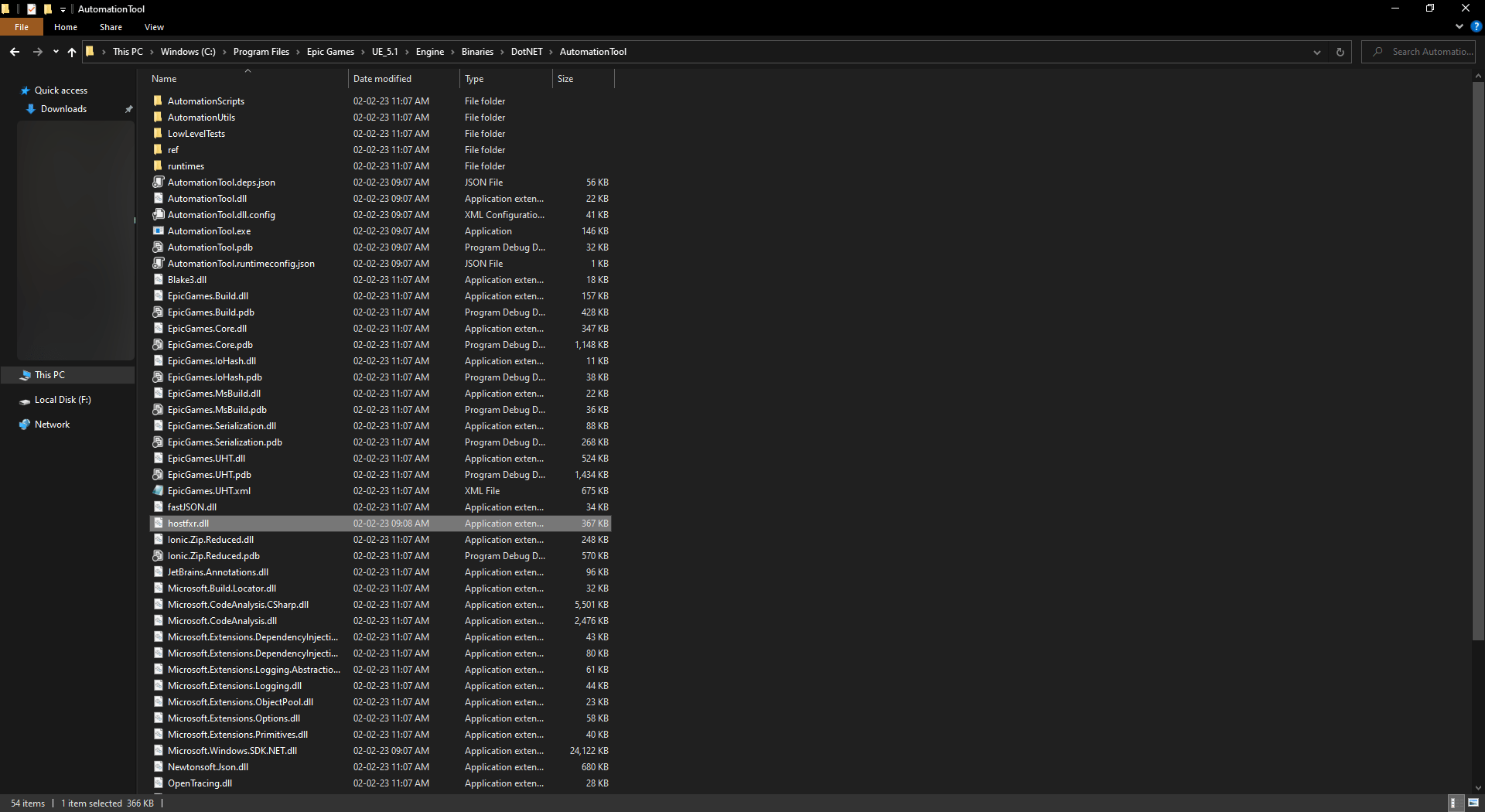
Task: Select the runtimes folder icon
Action: pos(159,165)
